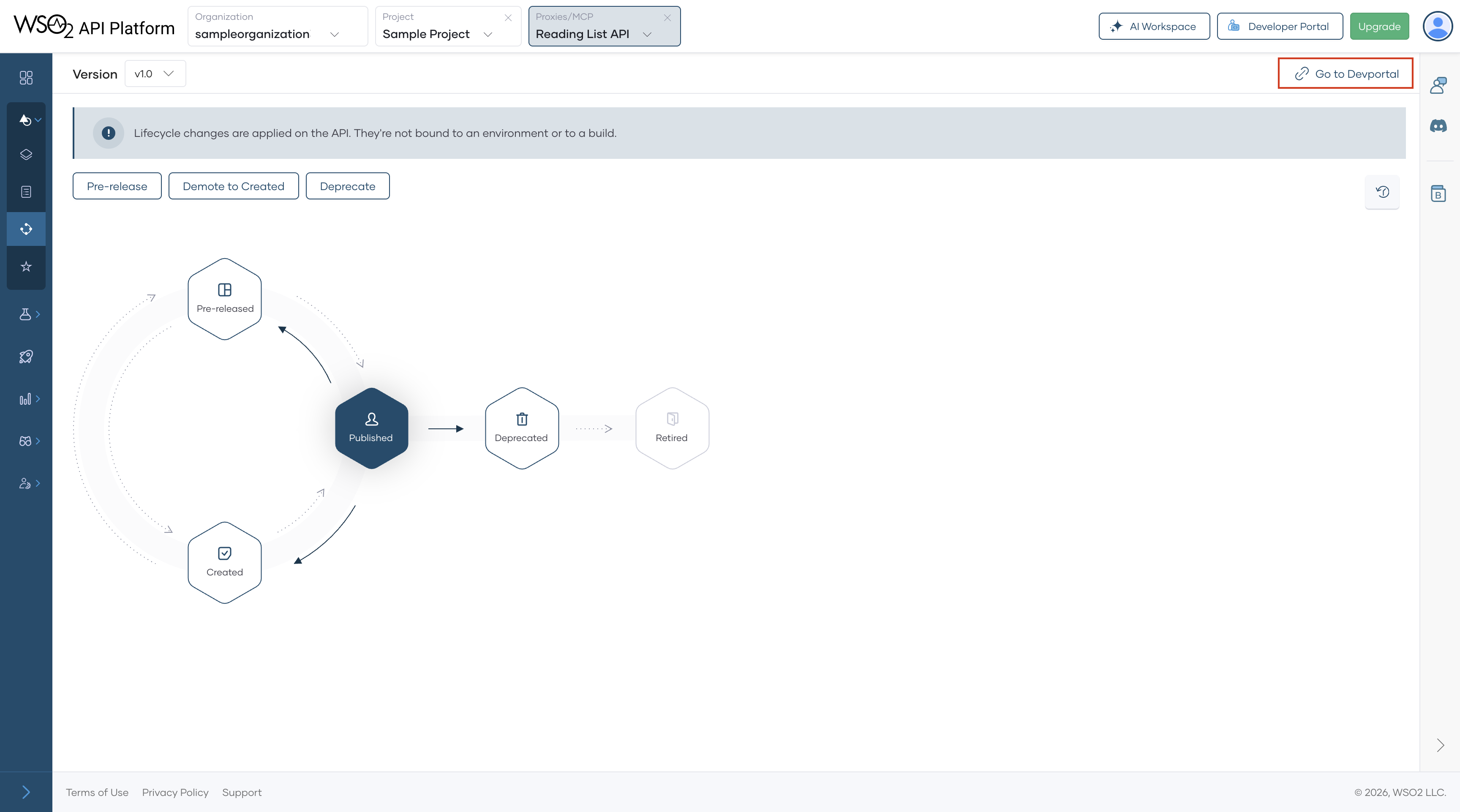This screenshot has height=812, width=1460.
Task: Expand the Reading List API selector
Action: coord(647,35)
